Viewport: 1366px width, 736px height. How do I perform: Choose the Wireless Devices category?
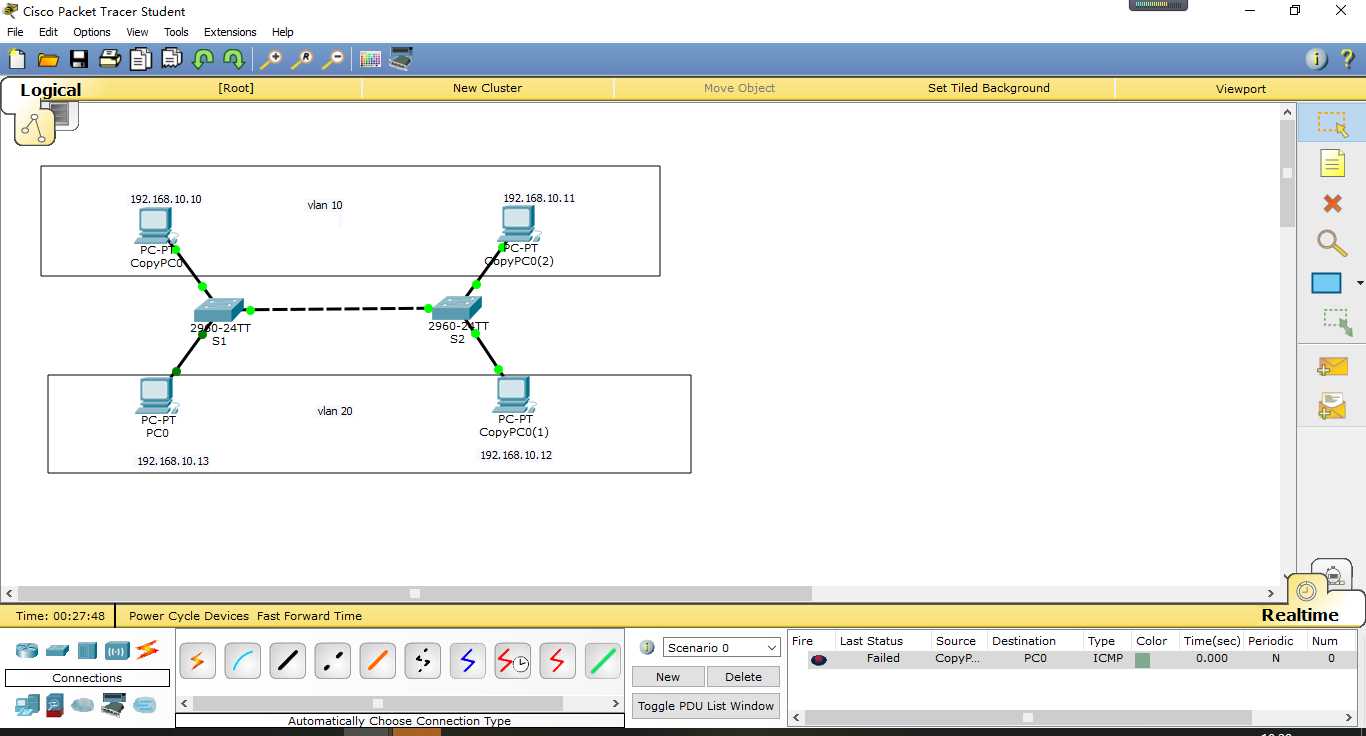[117, 651]
